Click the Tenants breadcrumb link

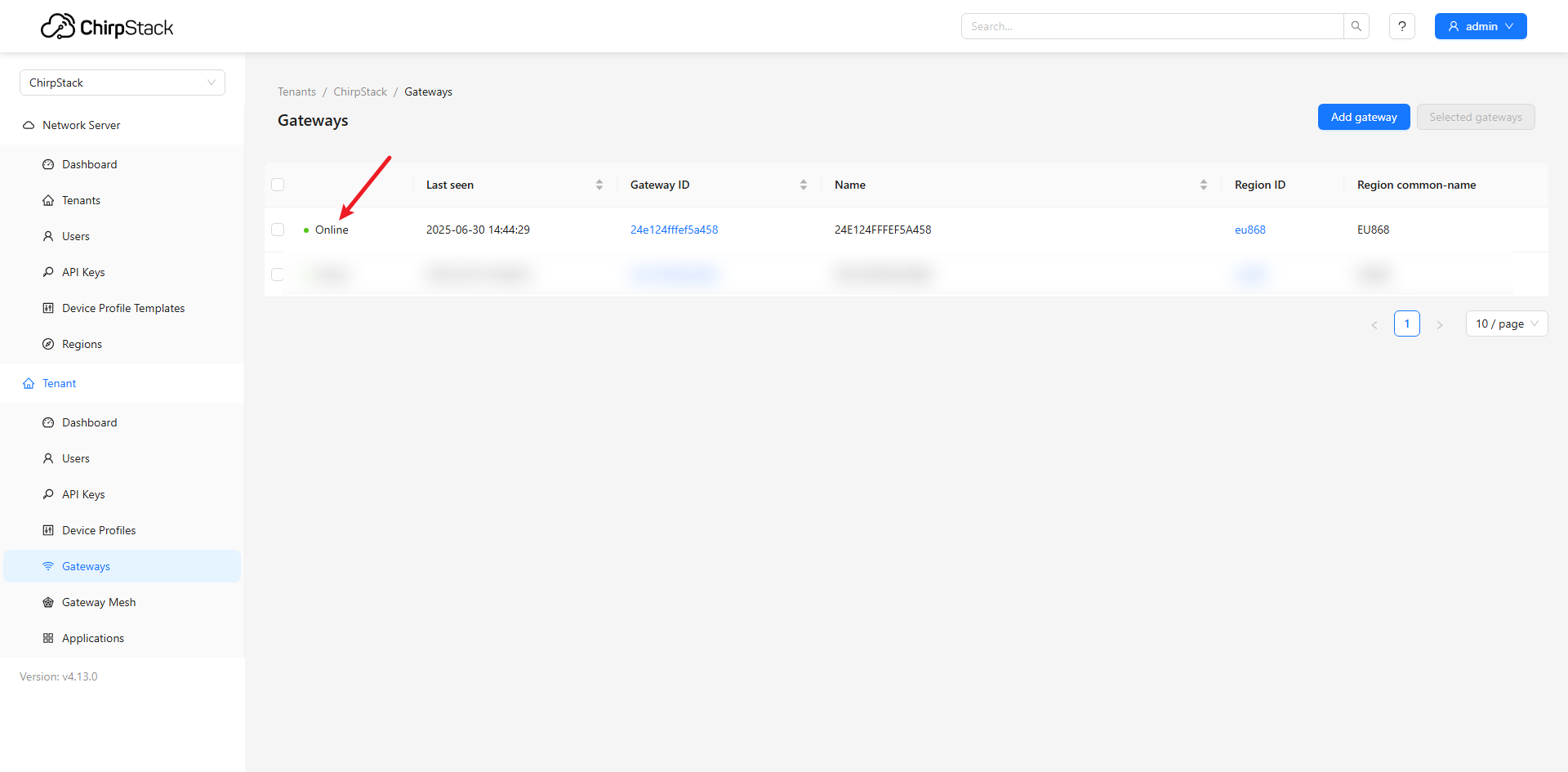pyautogui.click(x=296, y=91)
